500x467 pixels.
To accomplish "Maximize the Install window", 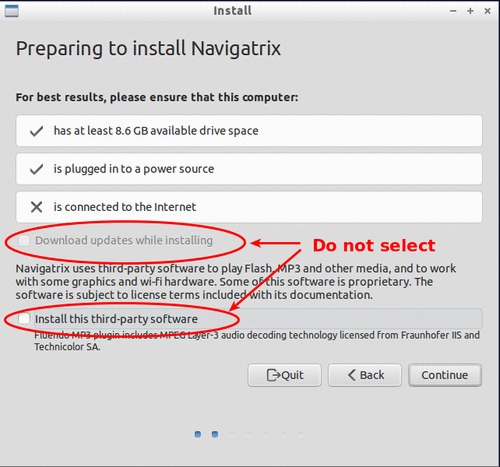I will pos(470,11).
